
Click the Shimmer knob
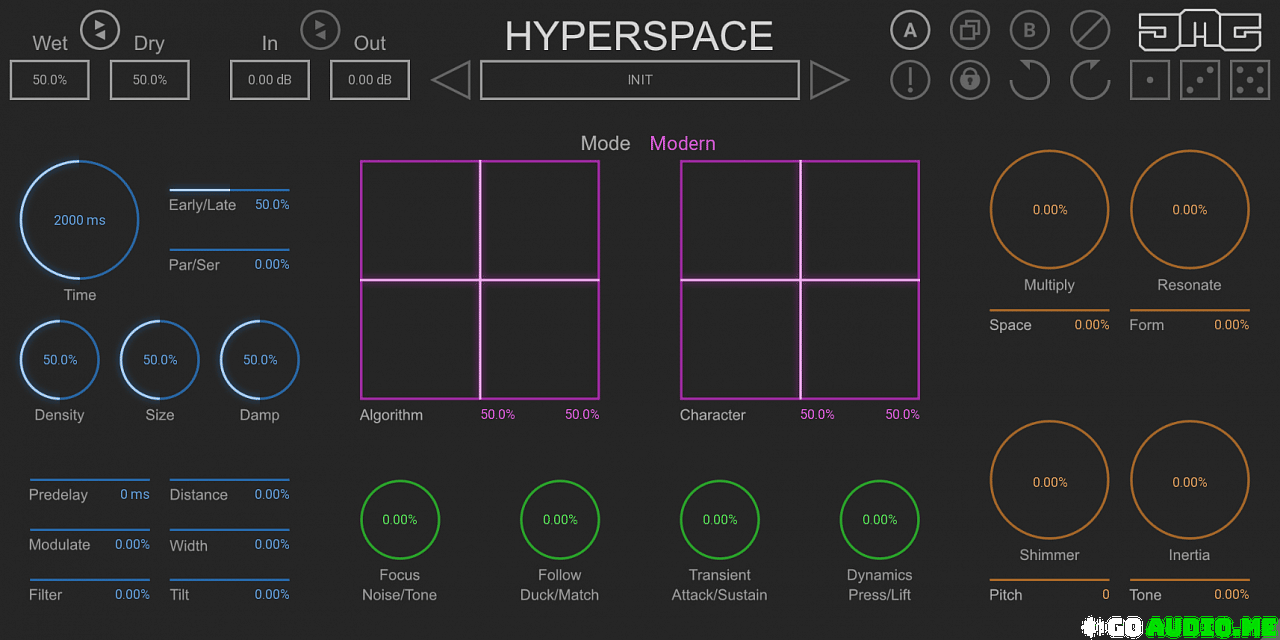click(1050, 482)
